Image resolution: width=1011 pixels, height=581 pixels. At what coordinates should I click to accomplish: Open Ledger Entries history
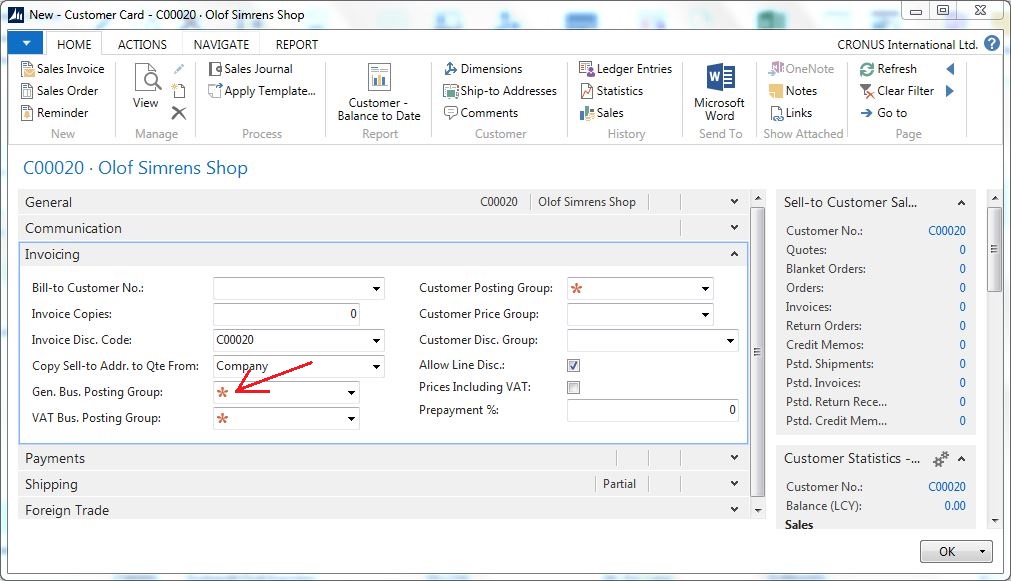625,68
